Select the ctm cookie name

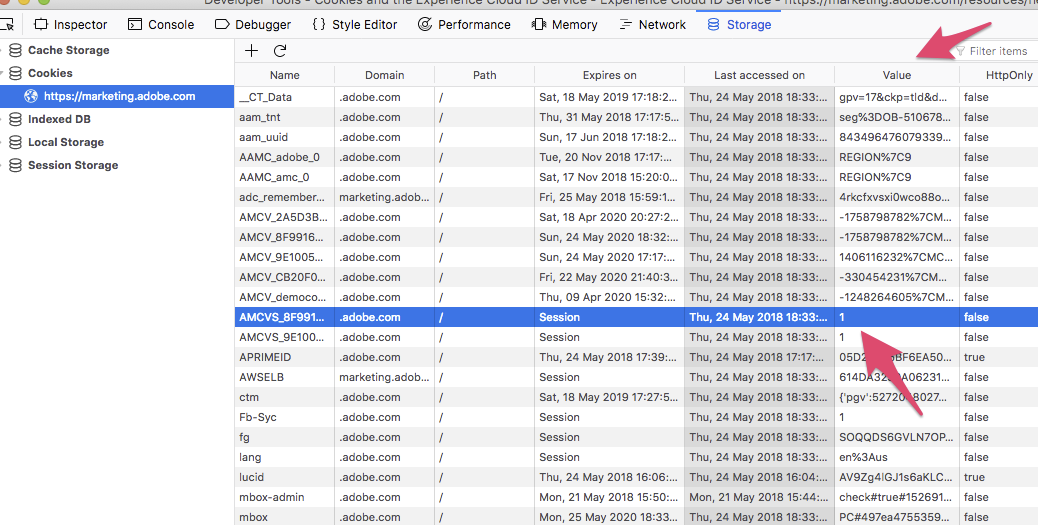point(249,397)
